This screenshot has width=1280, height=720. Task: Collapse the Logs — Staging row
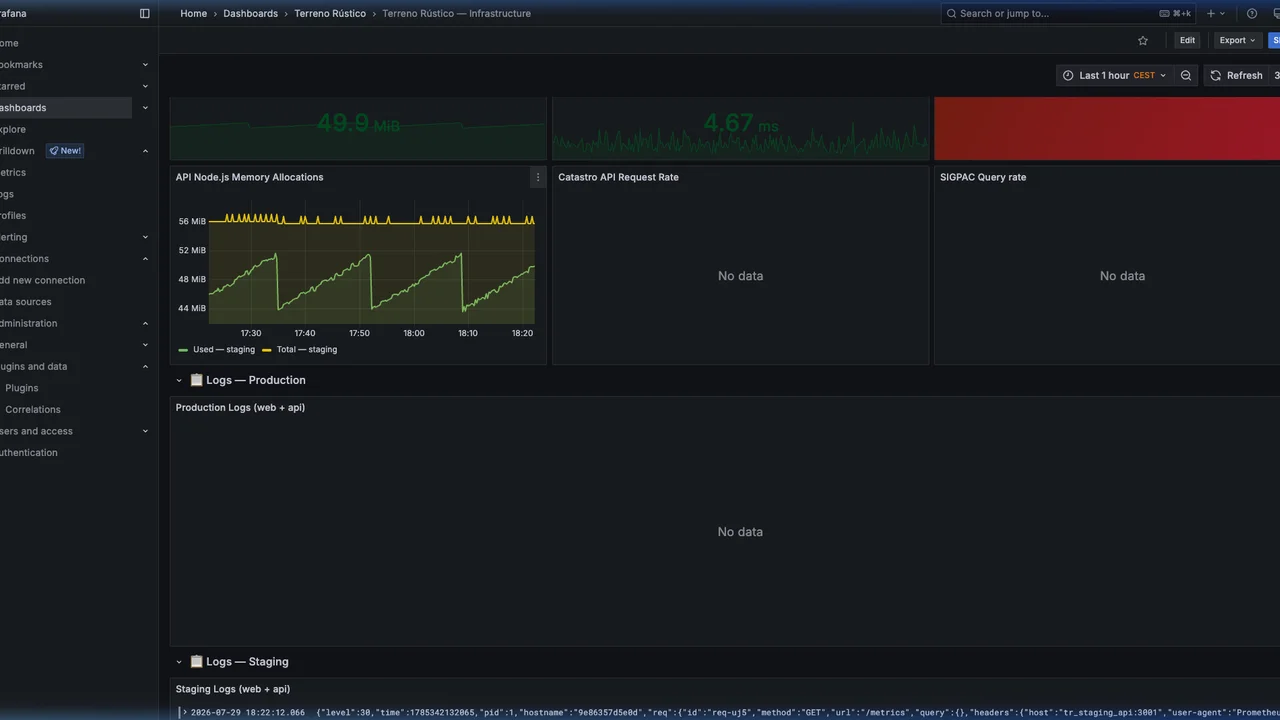(x=180, y=662)
